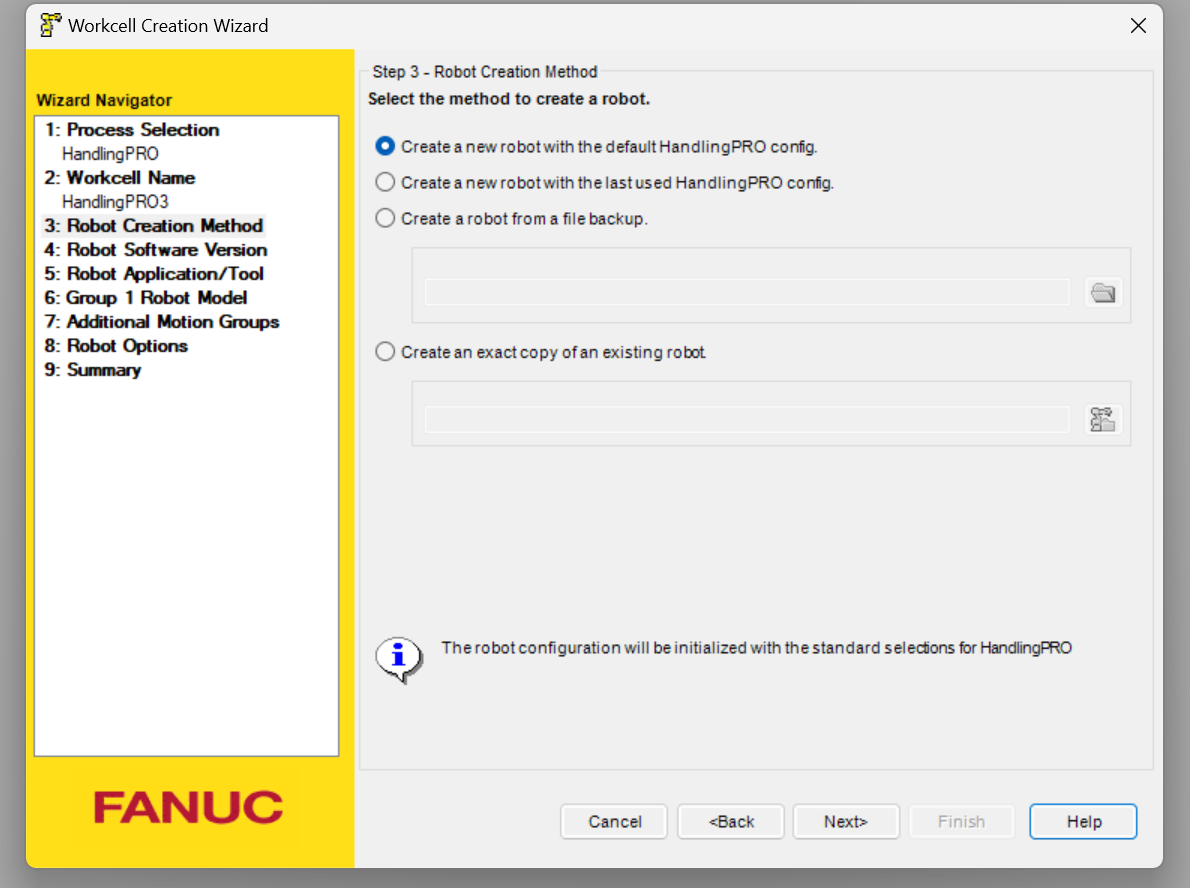The width and height of the screenshot is (1190, 888).
Task: Click the HandlingPRO process value in navigator
Action: click(x=110, y=154)
